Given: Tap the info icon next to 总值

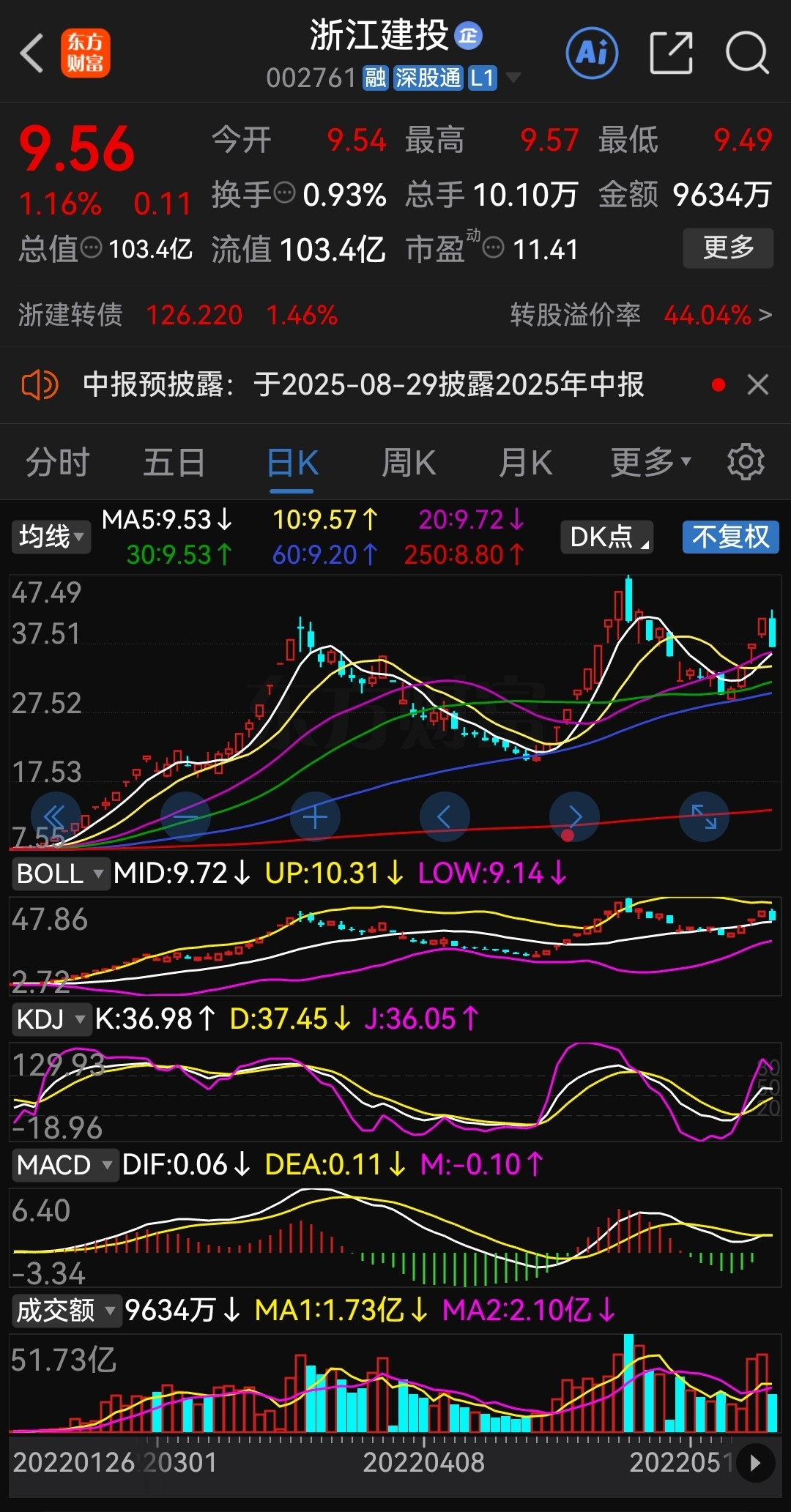Looking at the screenshot, I should click(91, 247).
